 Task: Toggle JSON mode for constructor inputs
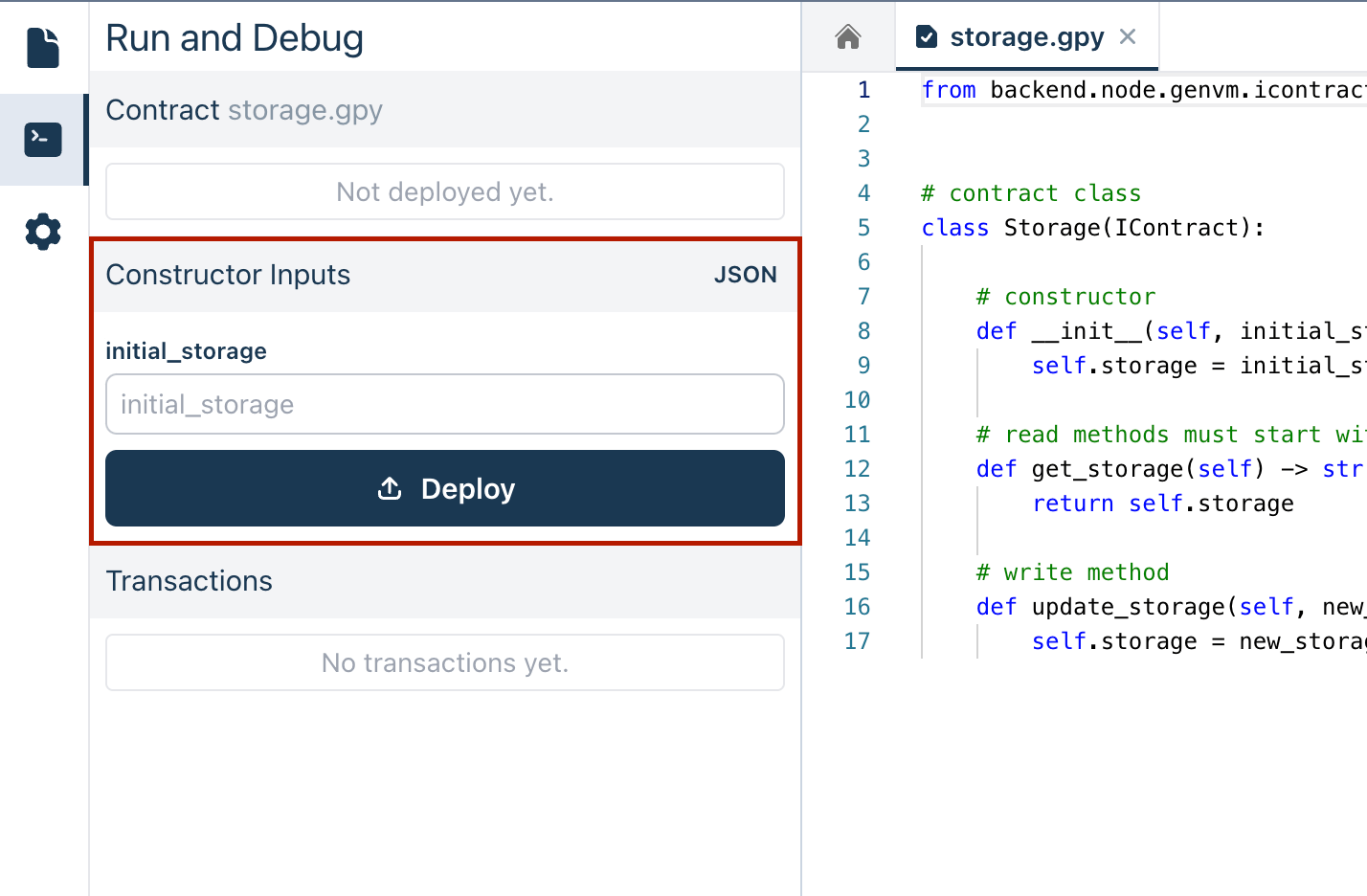tap(745, 275)
